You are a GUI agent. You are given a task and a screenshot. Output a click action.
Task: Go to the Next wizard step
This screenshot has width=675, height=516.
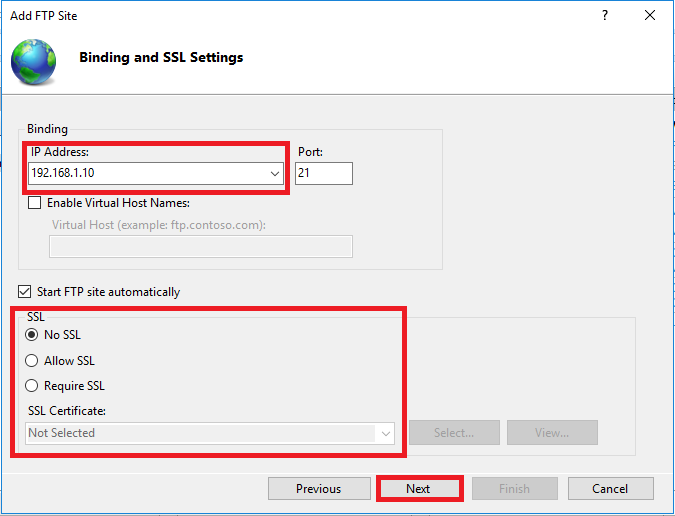click(x=418, y=488)
